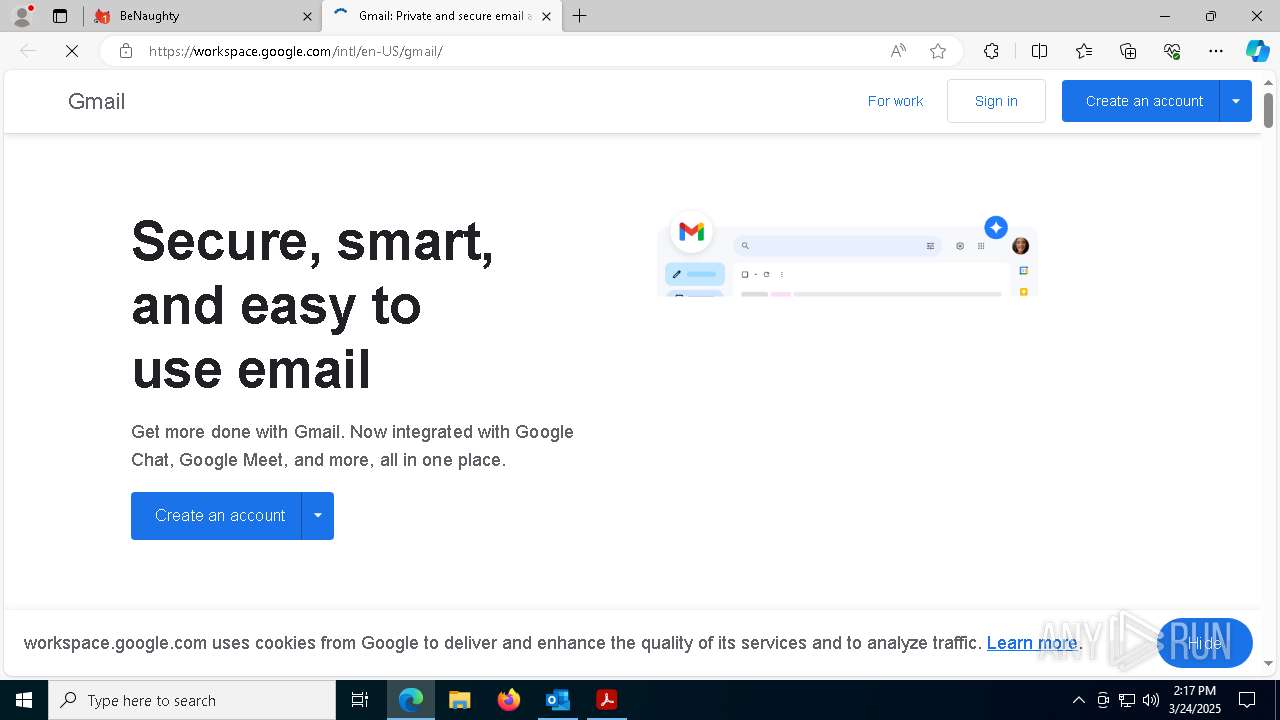Click the Sign in button
Viewport: 1280px width, 720px height.
tap(996, 101)
